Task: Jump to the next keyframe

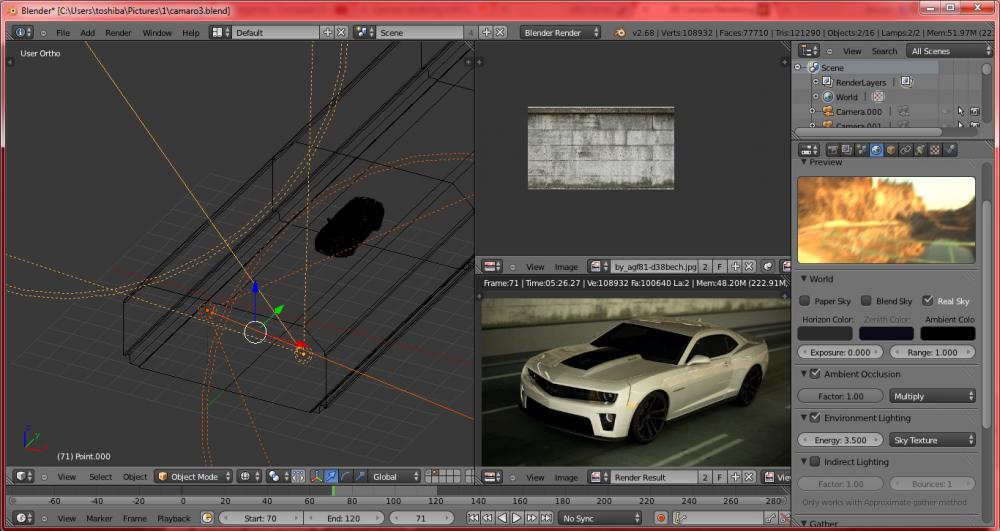Action: (x=531, y=518)
